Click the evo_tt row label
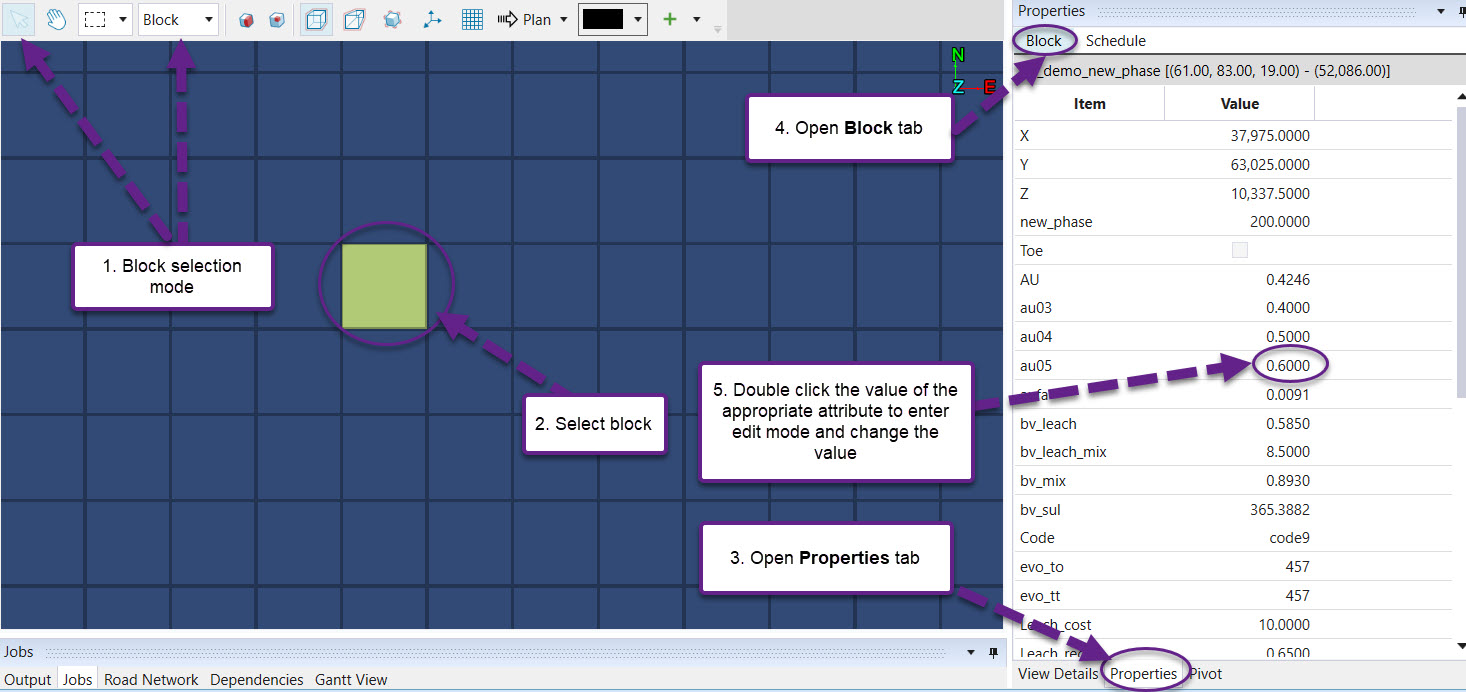The width and height of the screenshot is (1466, 692). [1041, 596]
